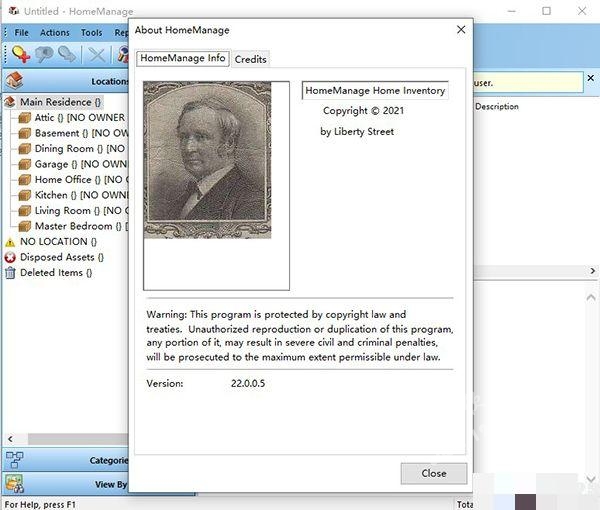This screenshot has height=510, width=600.
Task: Select the Basement location
Action: [82, 133]
